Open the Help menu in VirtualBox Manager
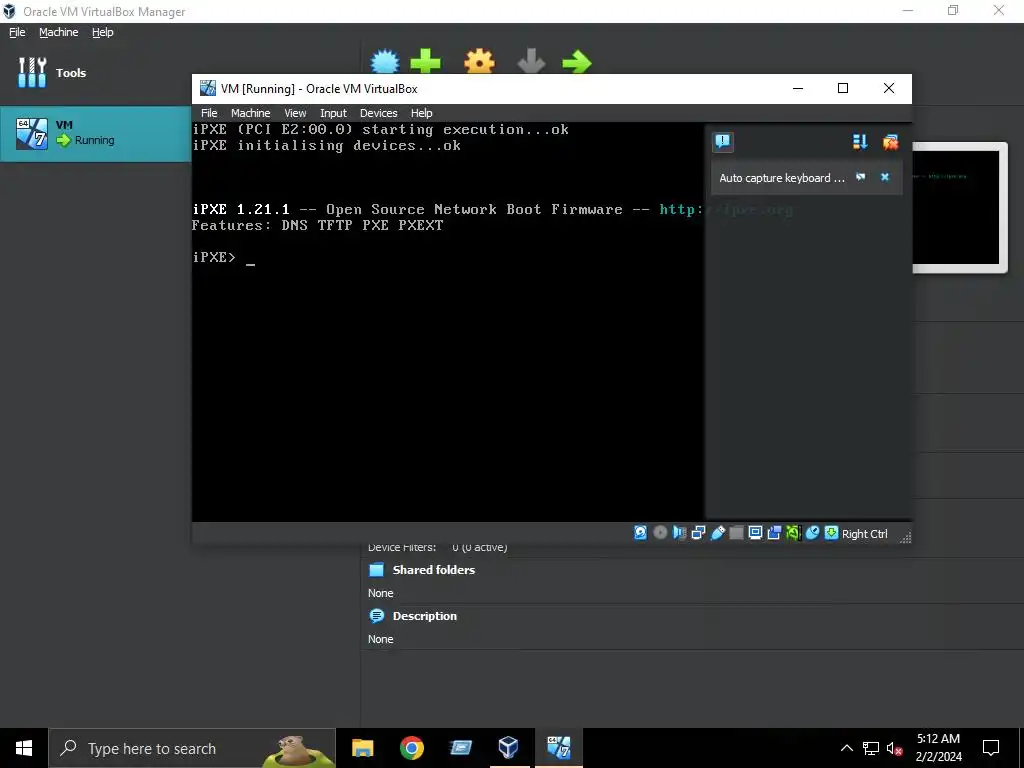 click(103, 32)
